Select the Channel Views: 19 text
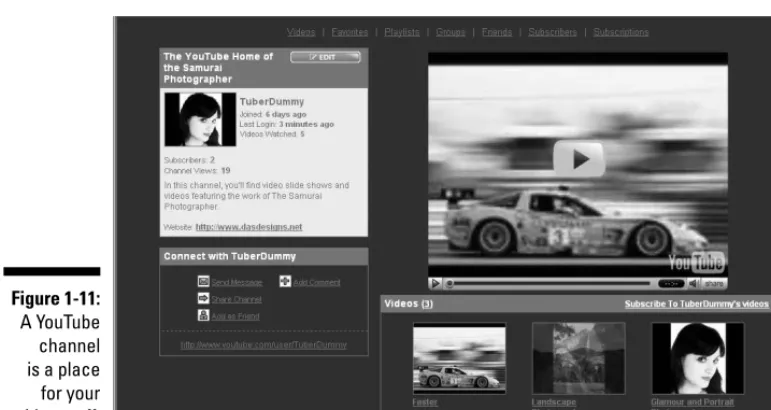771x410 pixels. [x=197, y=171]
